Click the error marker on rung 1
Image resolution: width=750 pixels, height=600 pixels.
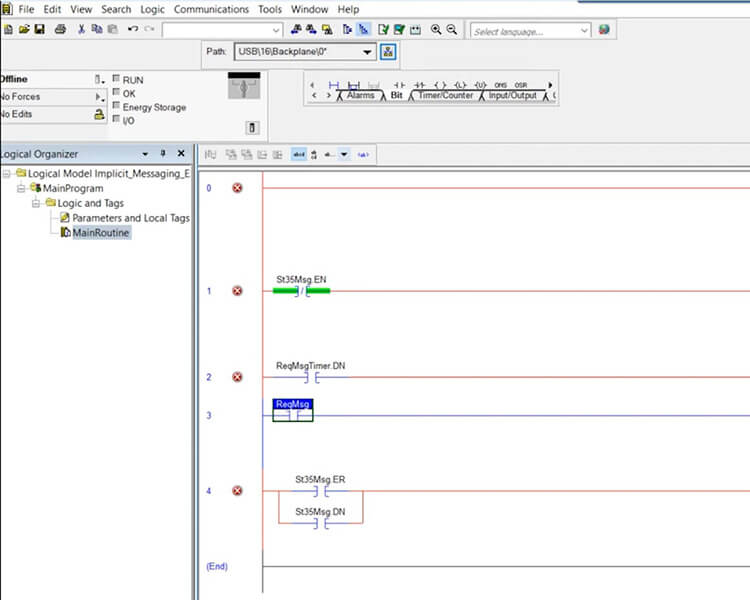click(237, 291)
